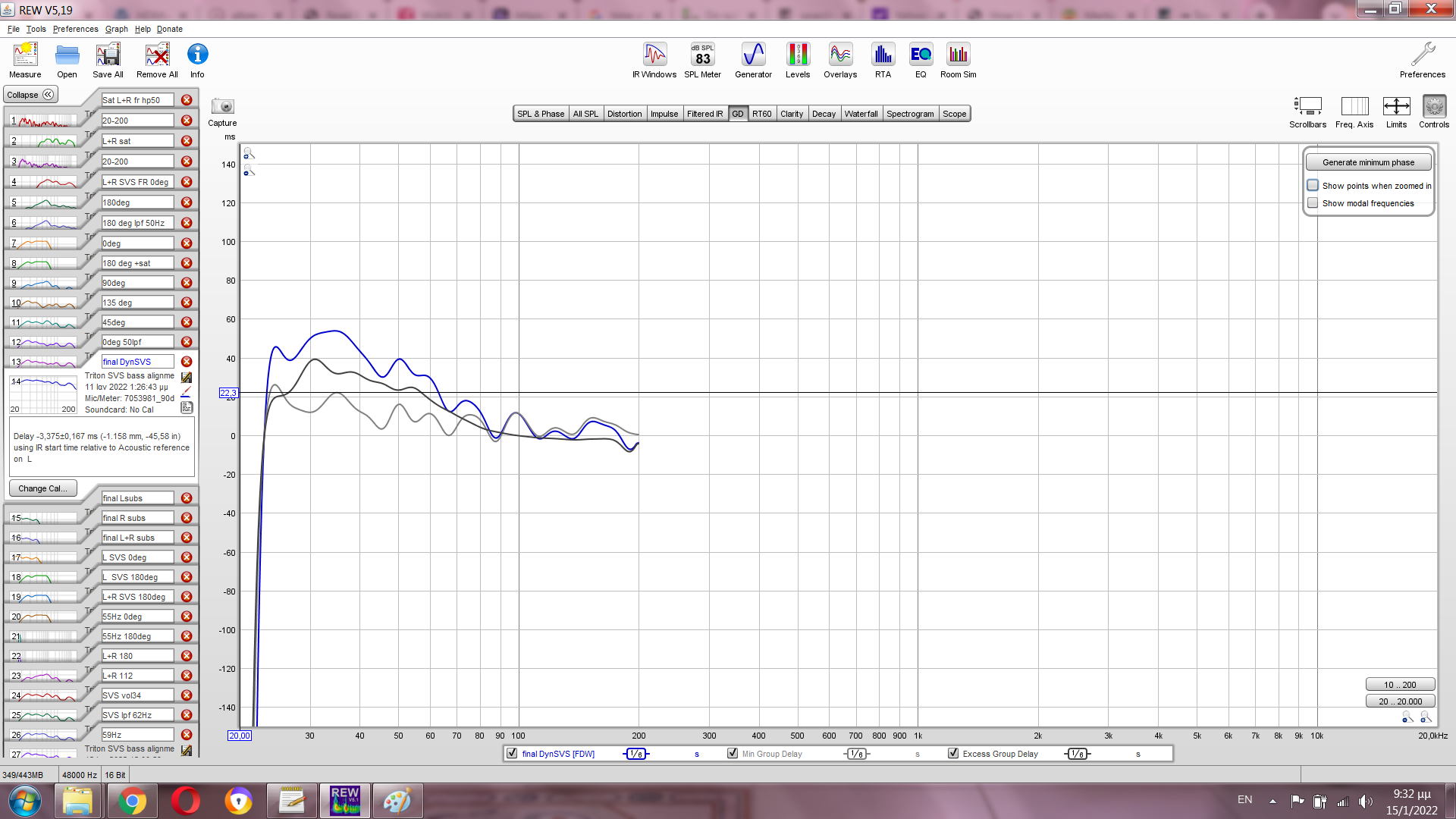Enable Show points when zoomed in
1456x819 pixels.
pos(1313,186)
